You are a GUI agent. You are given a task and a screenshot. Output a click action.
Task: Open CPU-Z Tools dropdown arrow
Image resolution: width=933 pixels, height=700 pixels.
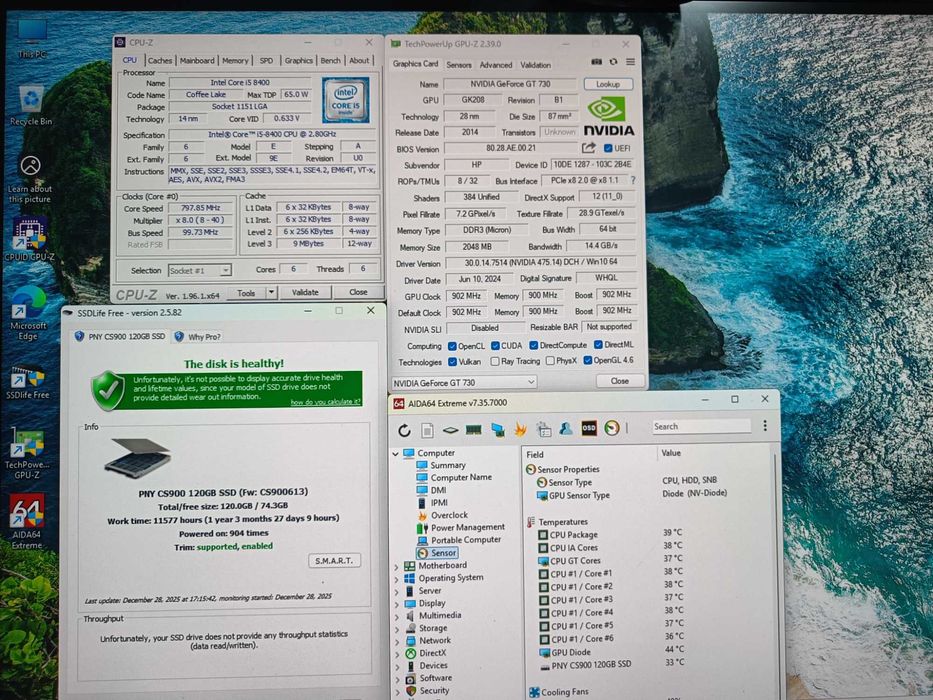271,292
